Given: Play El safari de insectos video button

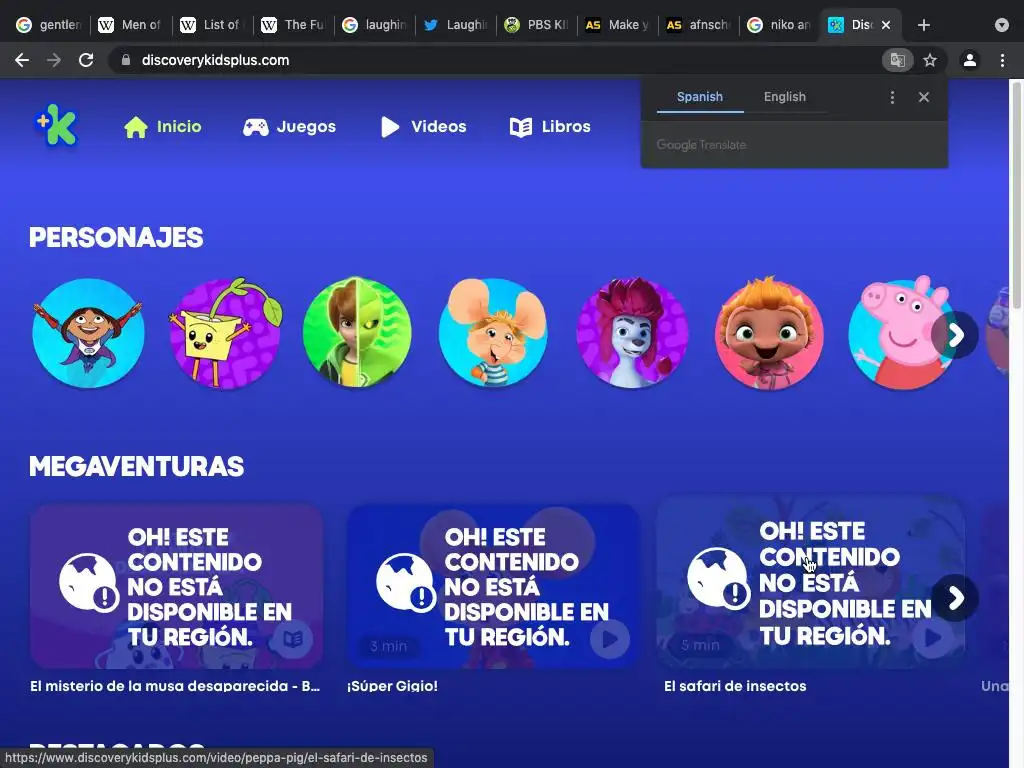Looking at the screenshot, I should tap(933, 637).
